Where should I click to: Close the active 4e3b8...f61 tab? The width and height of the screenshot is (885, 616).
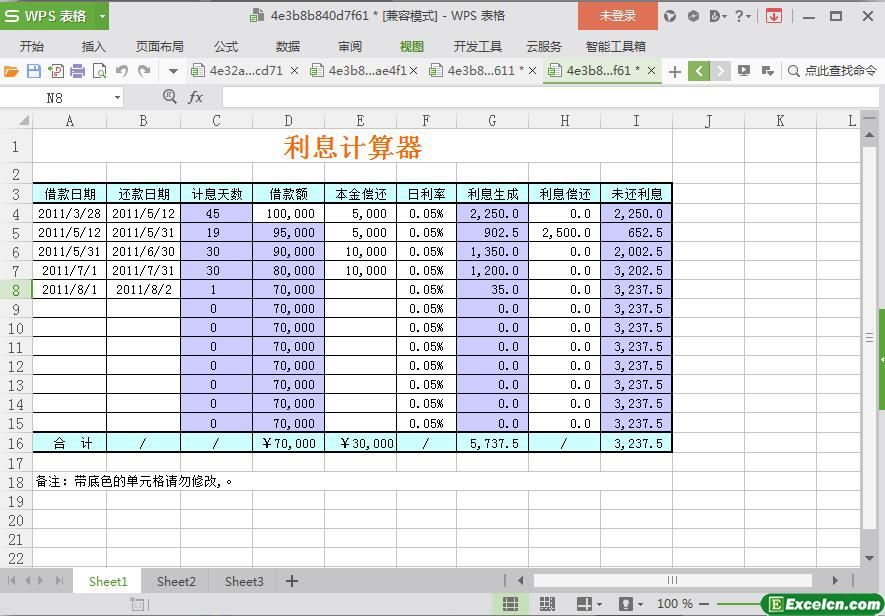[651, 71]
